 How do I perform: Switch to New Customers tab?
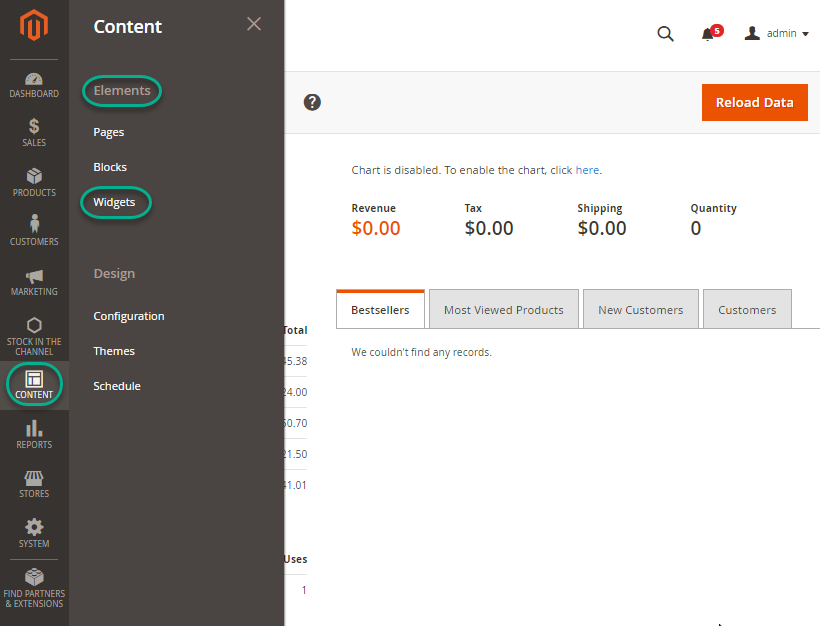[640, 310]
